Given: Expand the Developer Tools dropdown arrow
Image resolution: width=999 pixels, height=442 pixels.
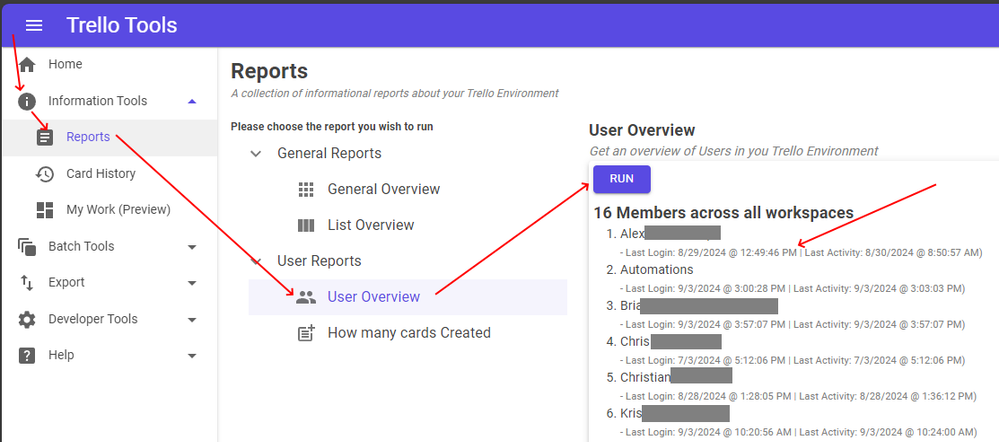Looking at the screenshot, I should pyautogui.click(x=192, y=320).
